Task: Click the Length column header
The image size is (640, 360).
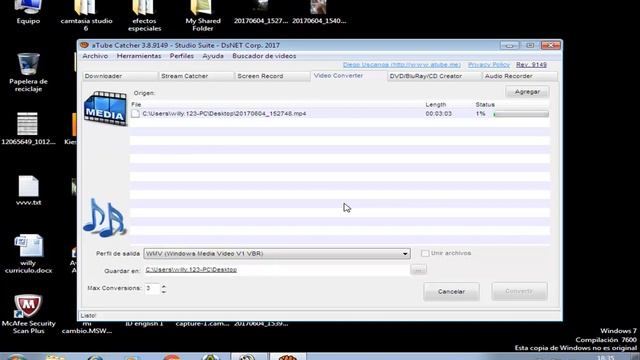Action: [436, 104]
